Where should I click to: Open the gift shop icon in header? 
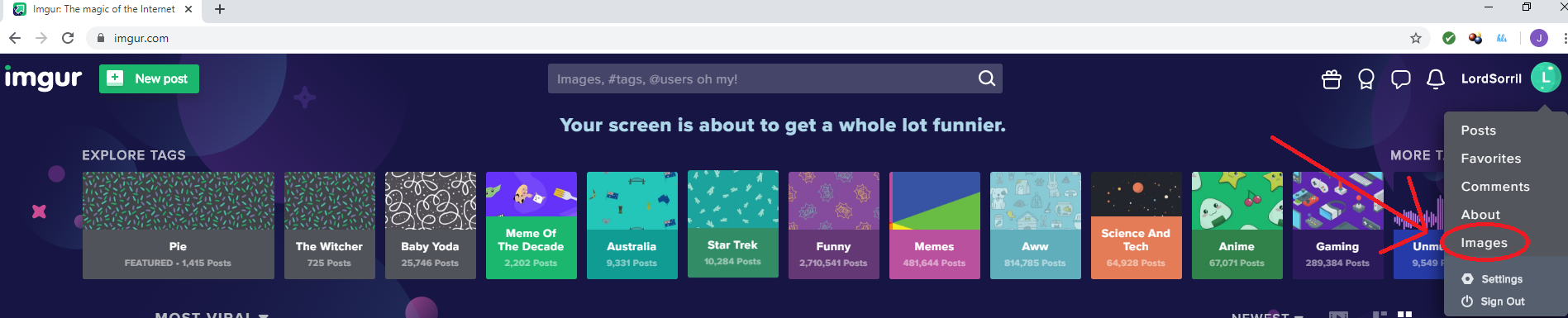coord(1331,79)
